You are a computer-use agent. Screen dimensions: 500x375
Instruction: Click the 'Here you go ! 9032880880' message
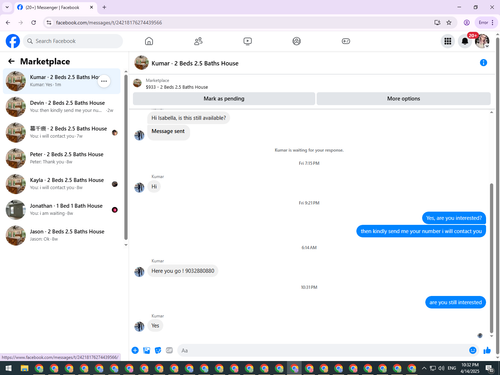(x=183, y=271)
